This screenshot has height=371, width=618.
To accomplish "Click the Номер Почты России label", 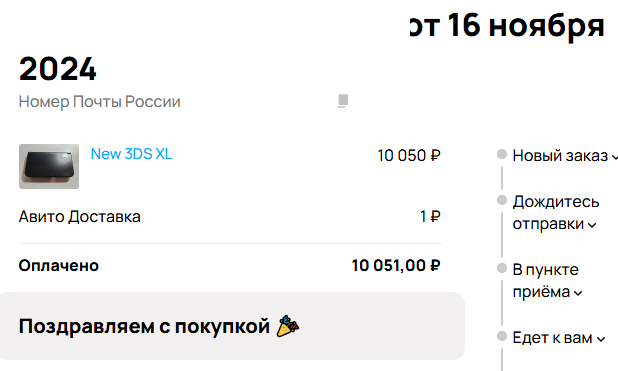I will [100, 102].
